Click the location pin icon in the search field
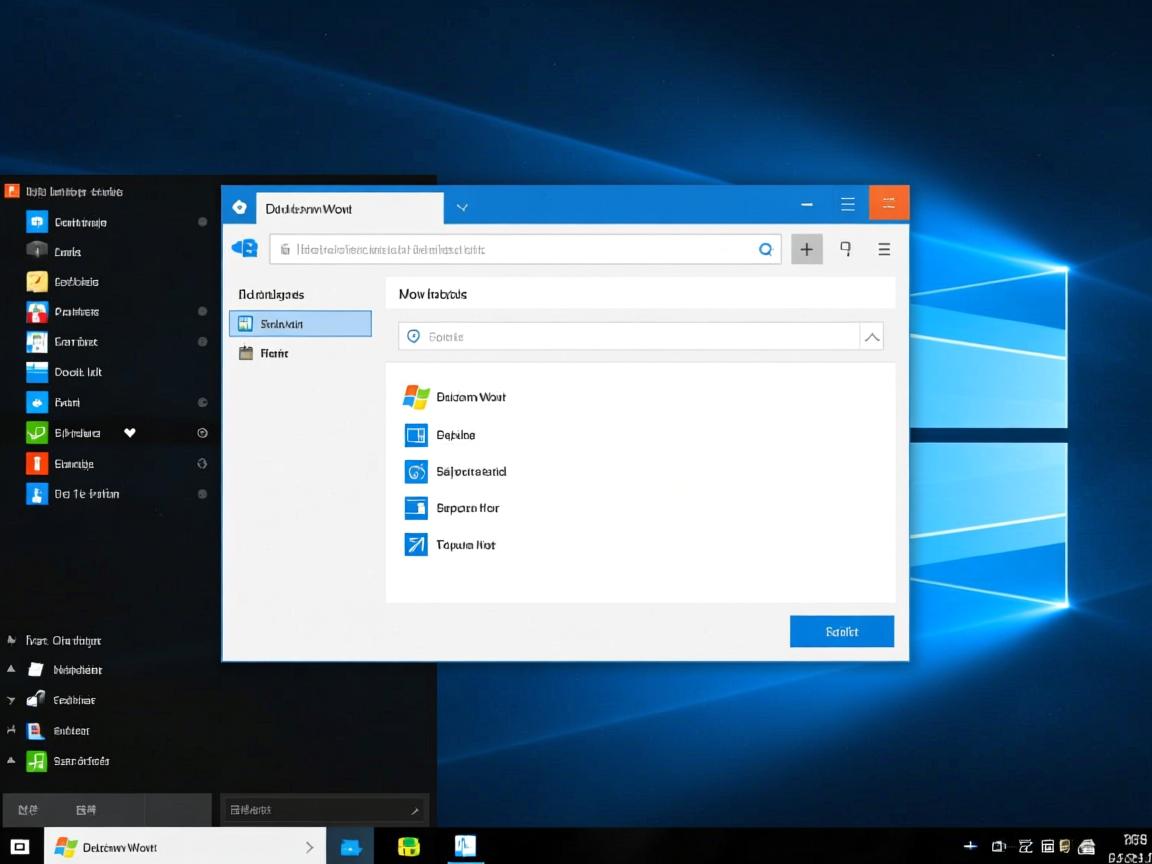The height and width of the screenshot is (864, 1152). 413,336
